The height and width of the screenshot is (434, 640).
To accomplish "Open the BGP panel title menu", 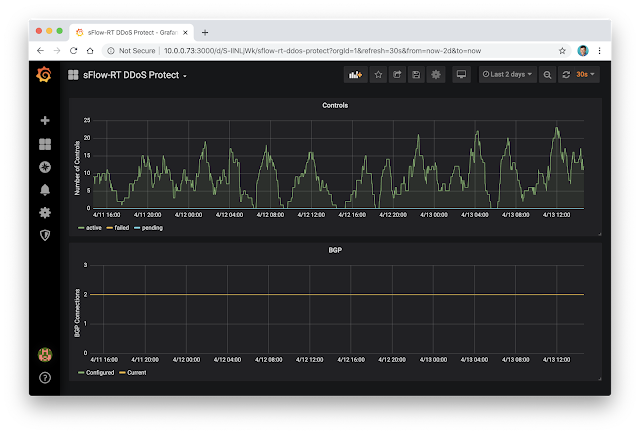I will point(335,250).
